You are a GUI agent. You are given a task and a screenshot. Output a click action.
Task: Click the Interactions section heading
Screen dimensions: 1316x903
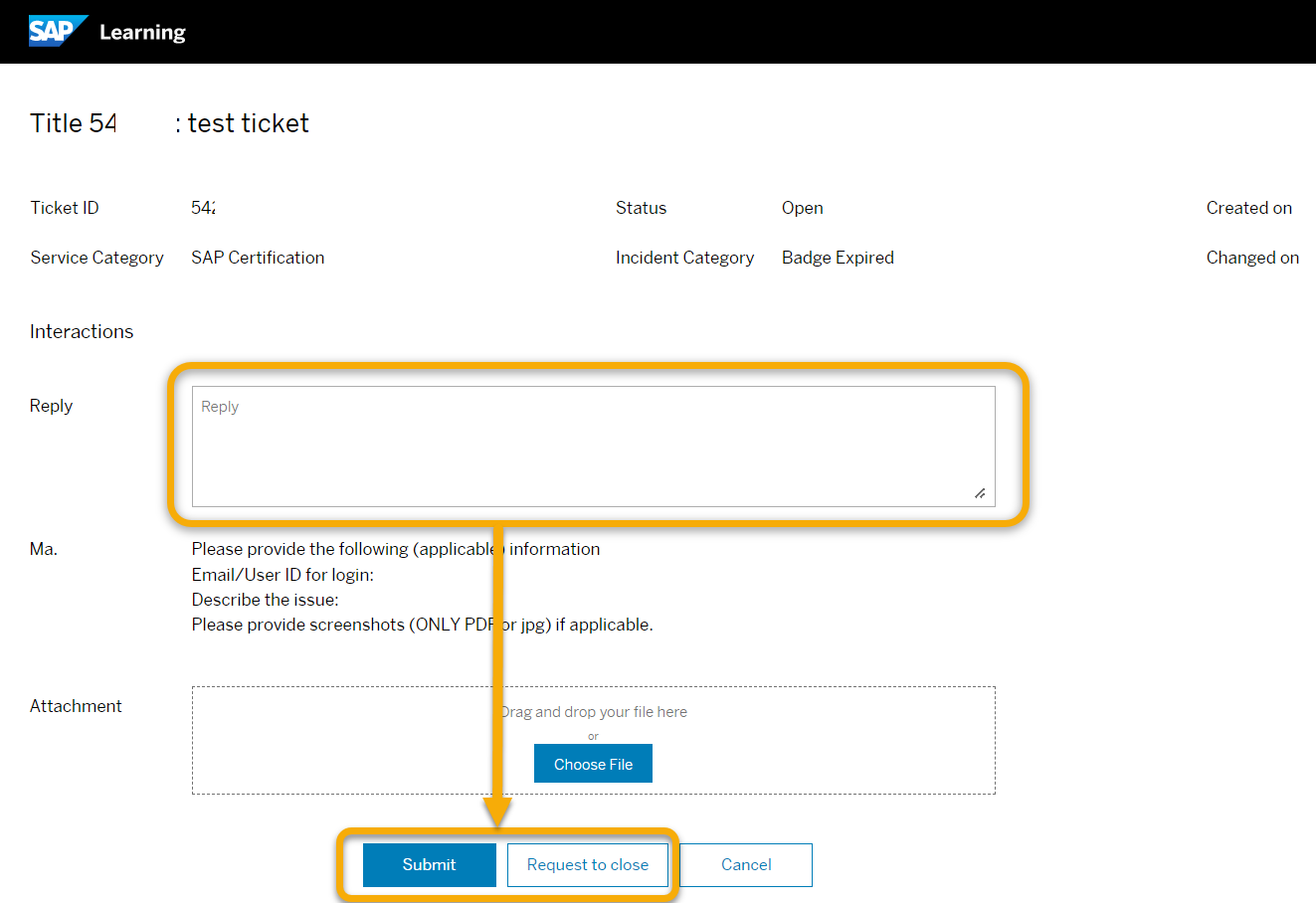pos(81,331)
